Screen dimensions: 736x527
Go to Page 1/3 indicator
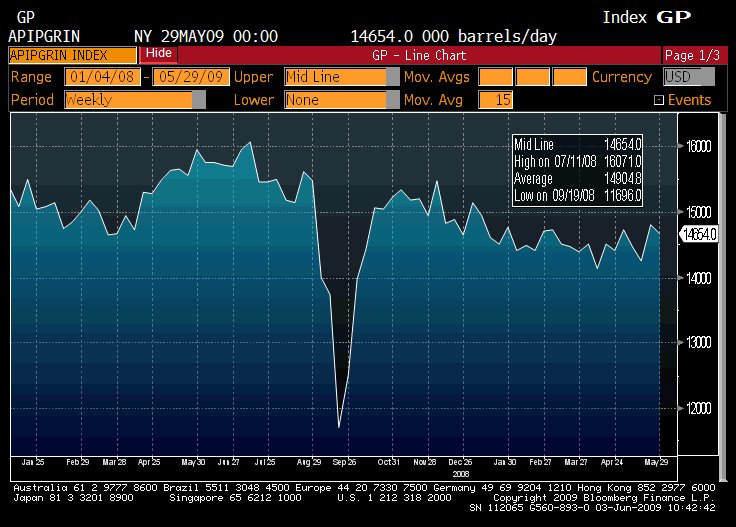pyautogui.click(x=693, y=55)
